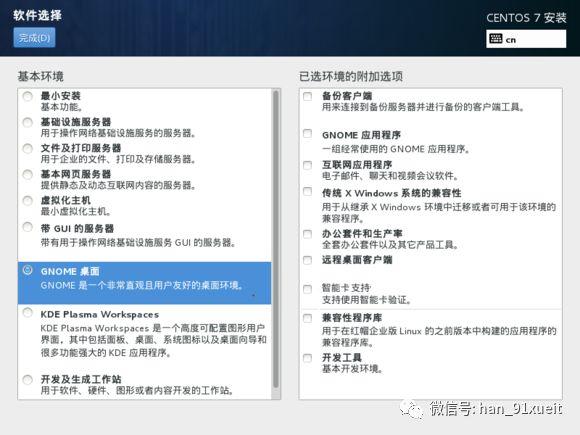Pick the 带 GUI 的服务器 radio button
Viewport: 580px width, 435px height.
(27, 227)
